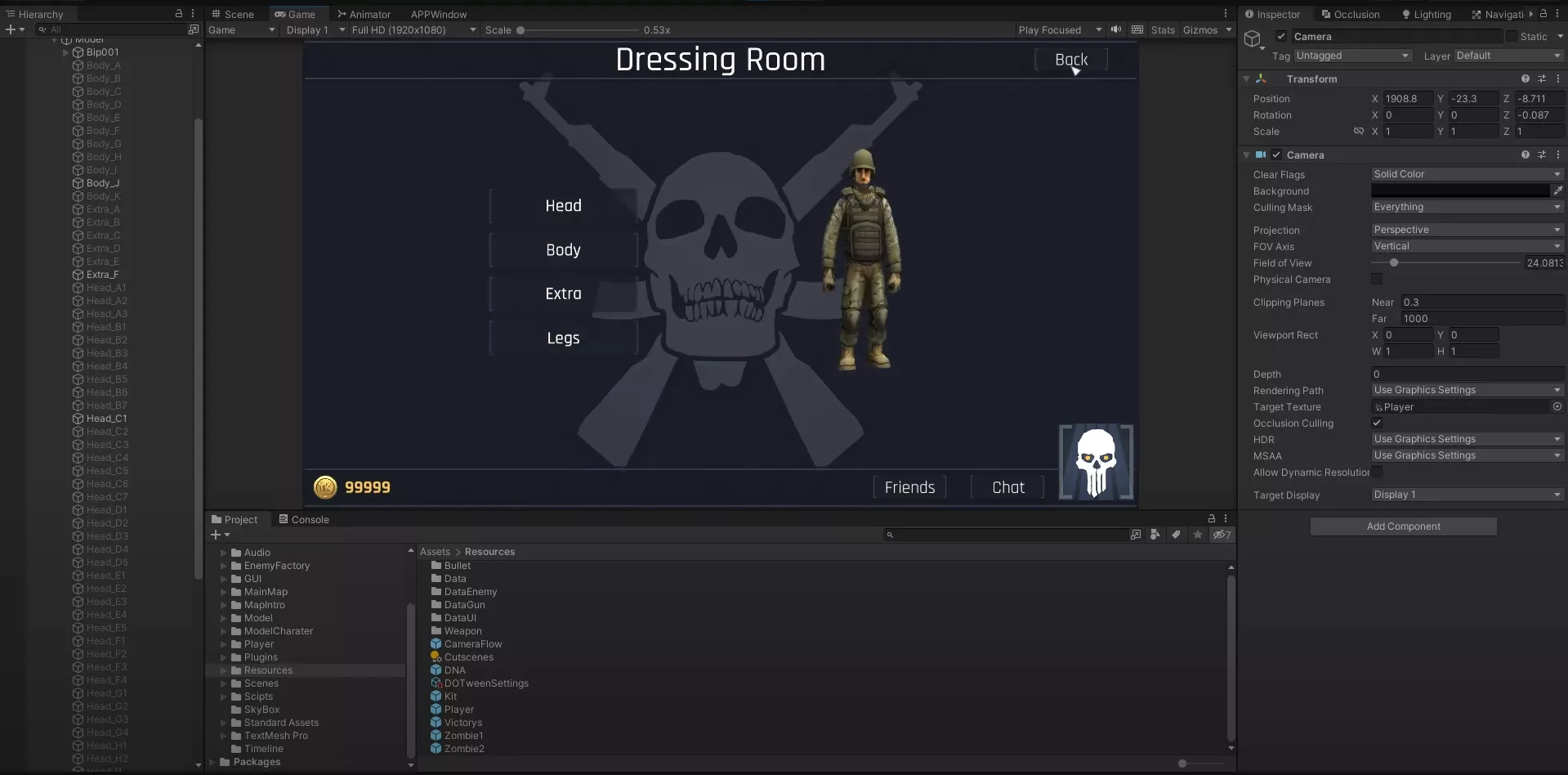The height and width of the screenshot is (775, 1568).
Task: Toggle the Static checkbox
Action: tap(1512, 37)
